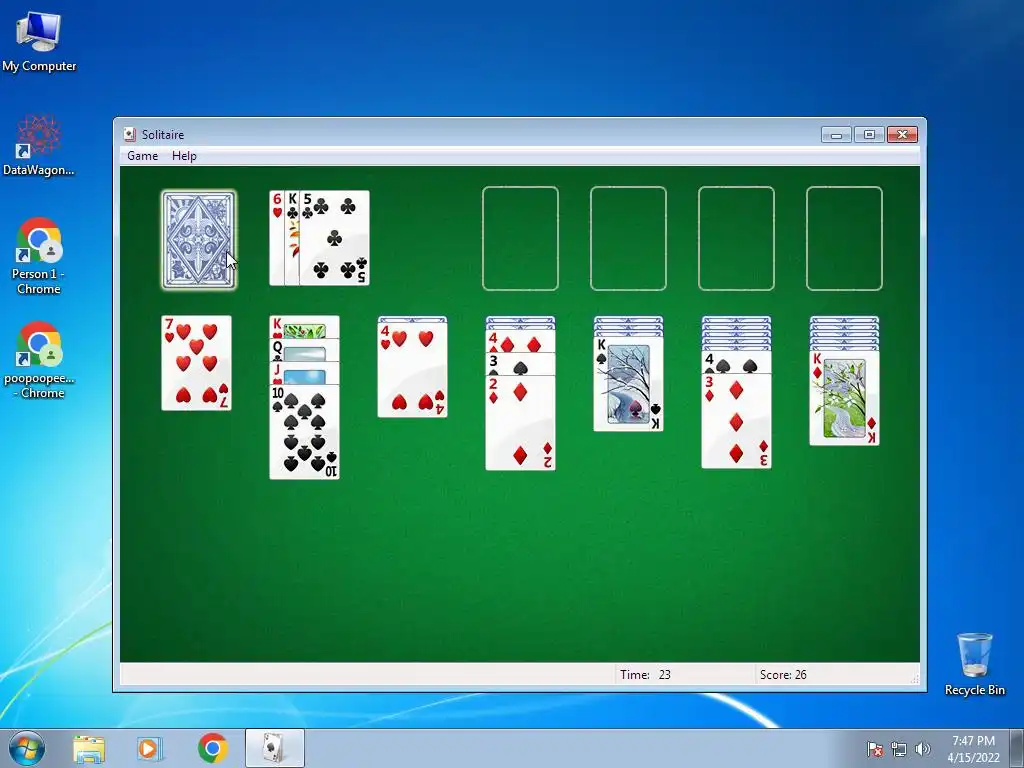Select the poopoopee Chrome desktop shortcut
The image size is (1024, 768).
click(x=39, y=360)
